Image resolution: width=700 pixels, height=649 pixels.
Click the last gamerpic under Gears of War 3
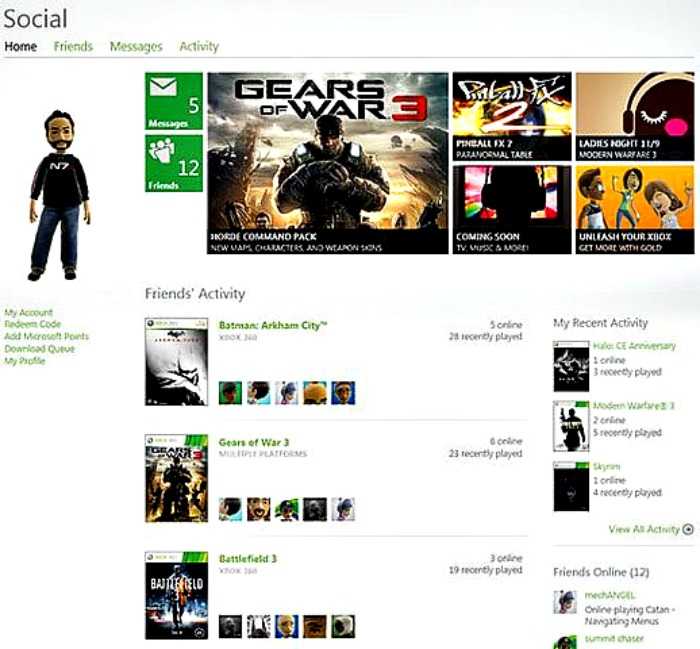coord(343,509)
